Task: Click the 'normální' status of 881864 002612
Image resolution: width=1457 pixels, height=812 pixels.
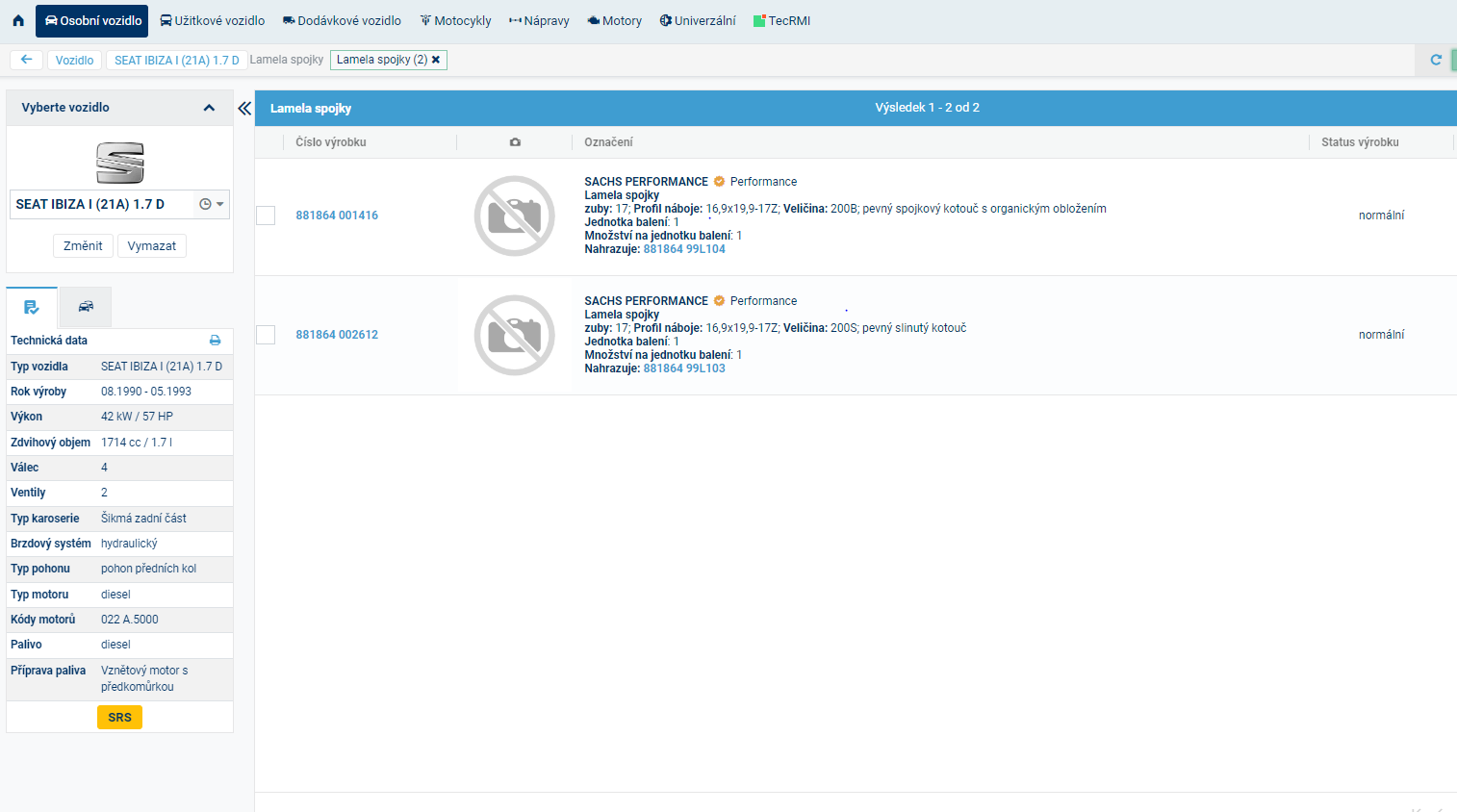Action: point(1381,335)
